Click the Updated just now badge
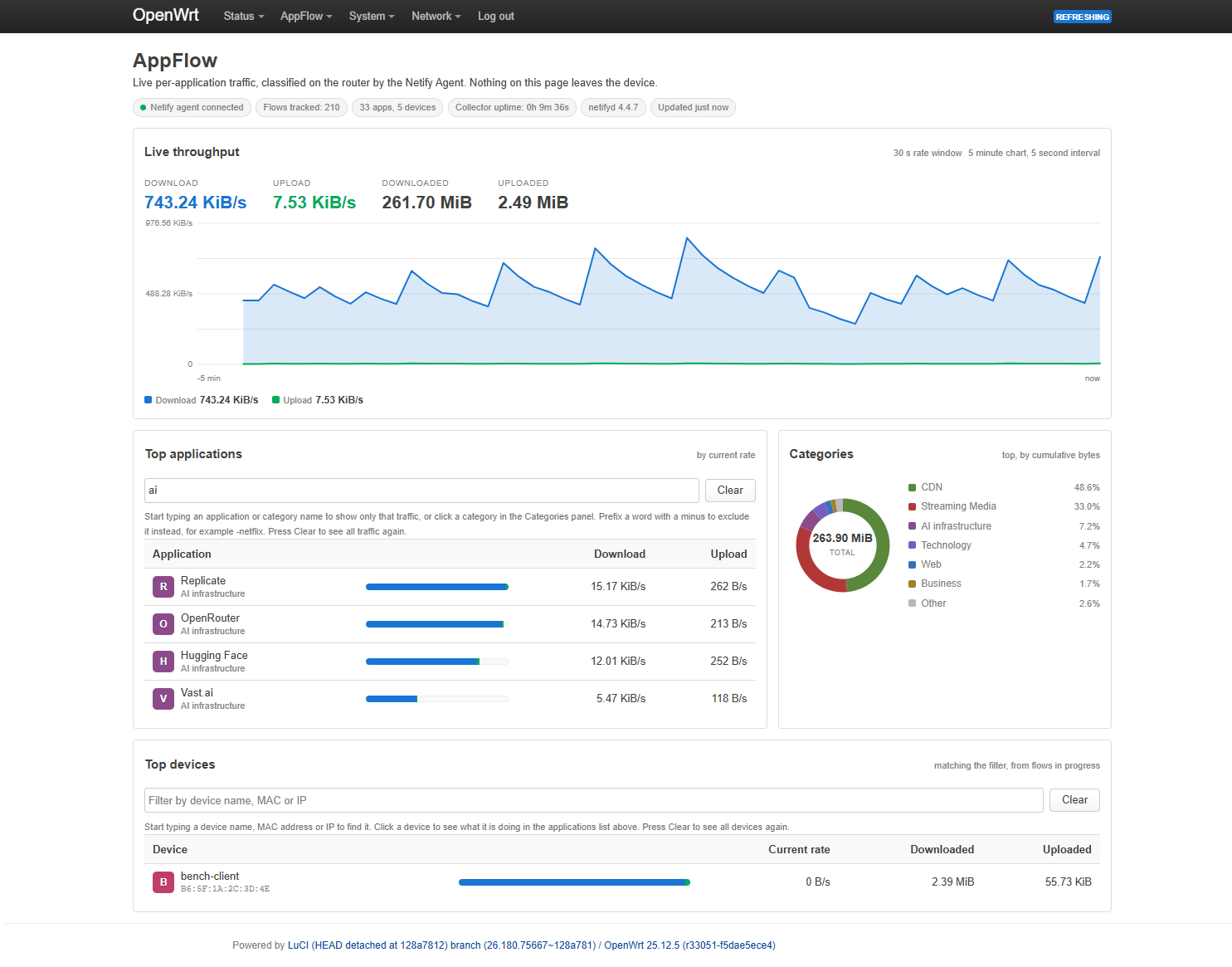 pyautogui.click(x=694, y=108)
